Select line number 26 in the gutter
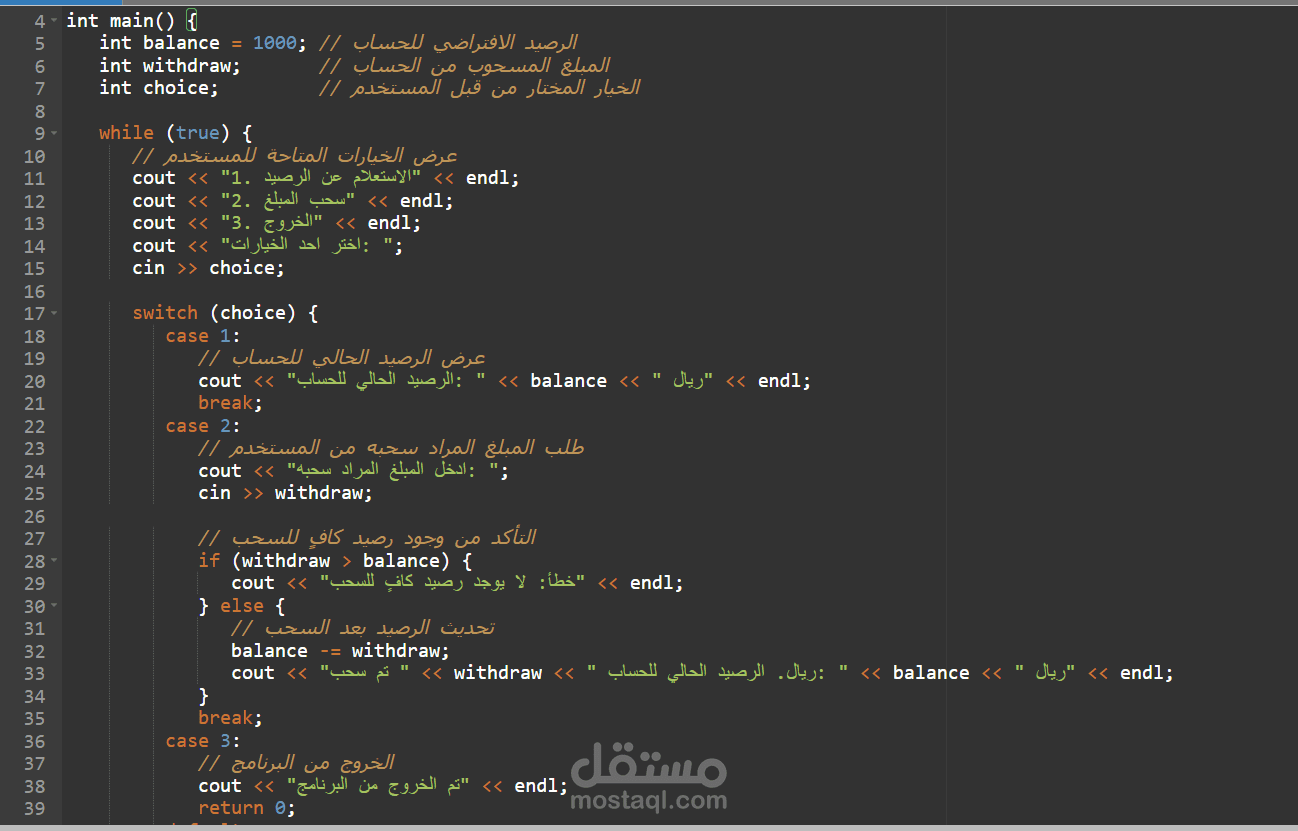This screenshot has width=1298, height=831. tap(34, 516)
